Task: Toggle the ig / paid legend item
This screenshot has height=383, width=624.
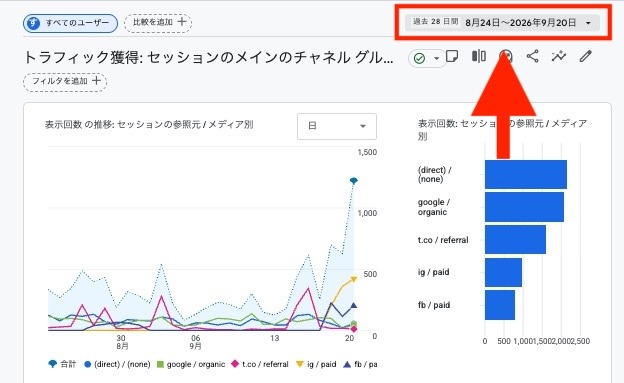Action: 316,364
